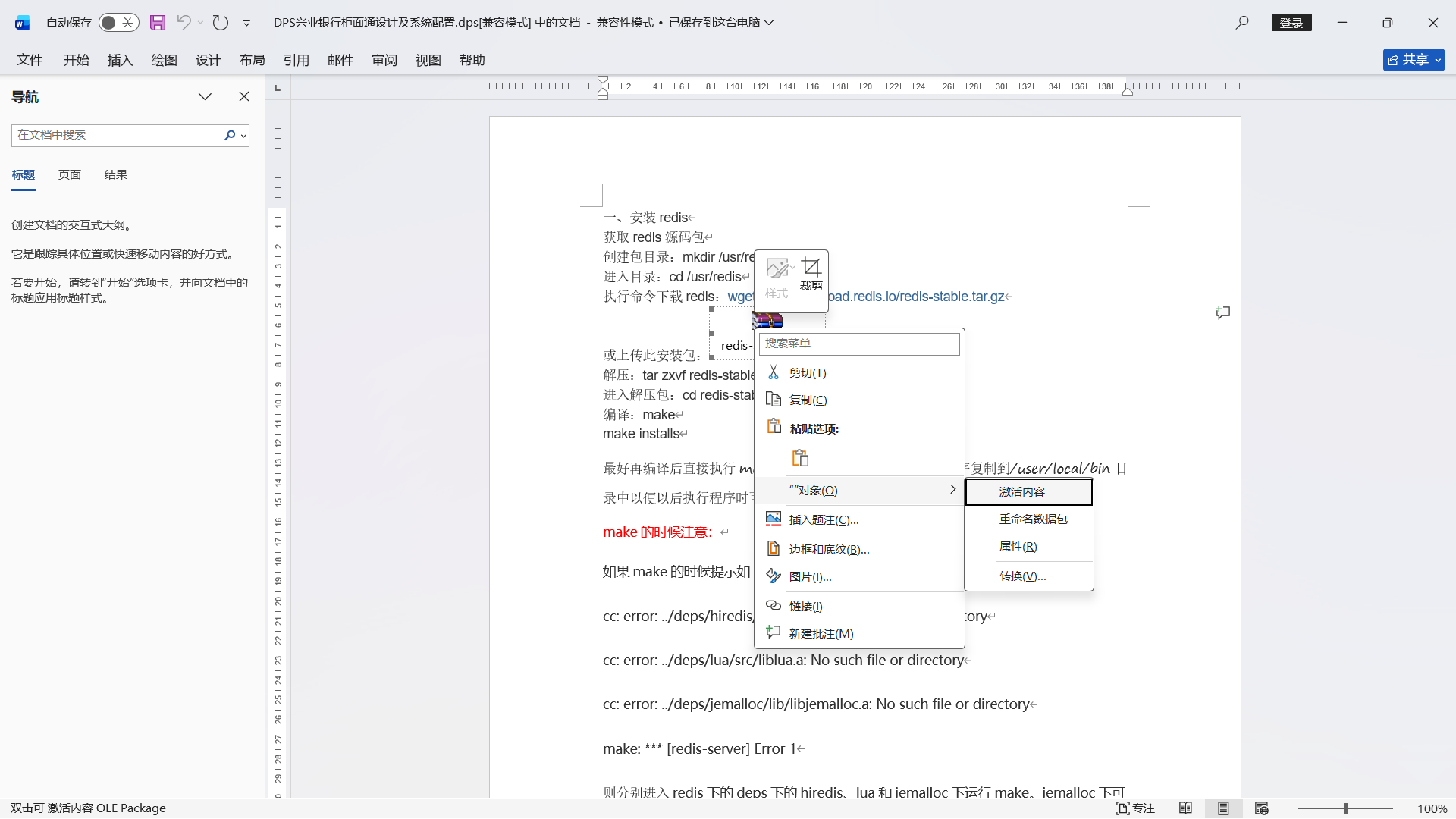Adjust the zoom slider handle

[1345, 808]
